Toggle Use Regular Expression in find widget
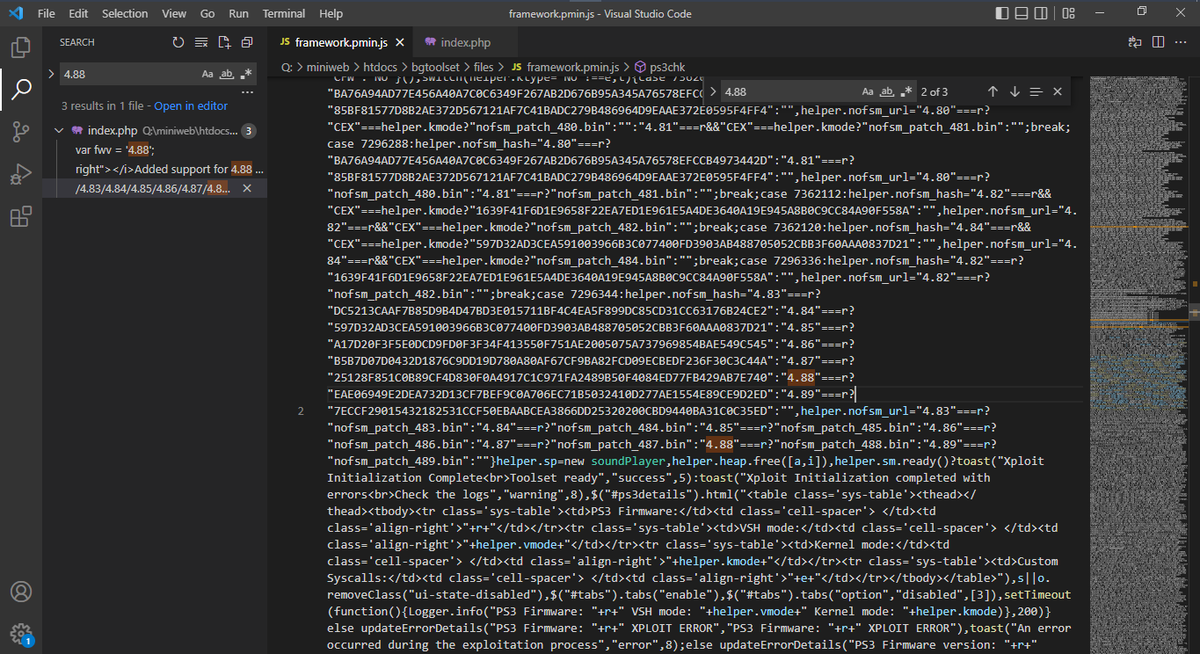 click(906, 92)
